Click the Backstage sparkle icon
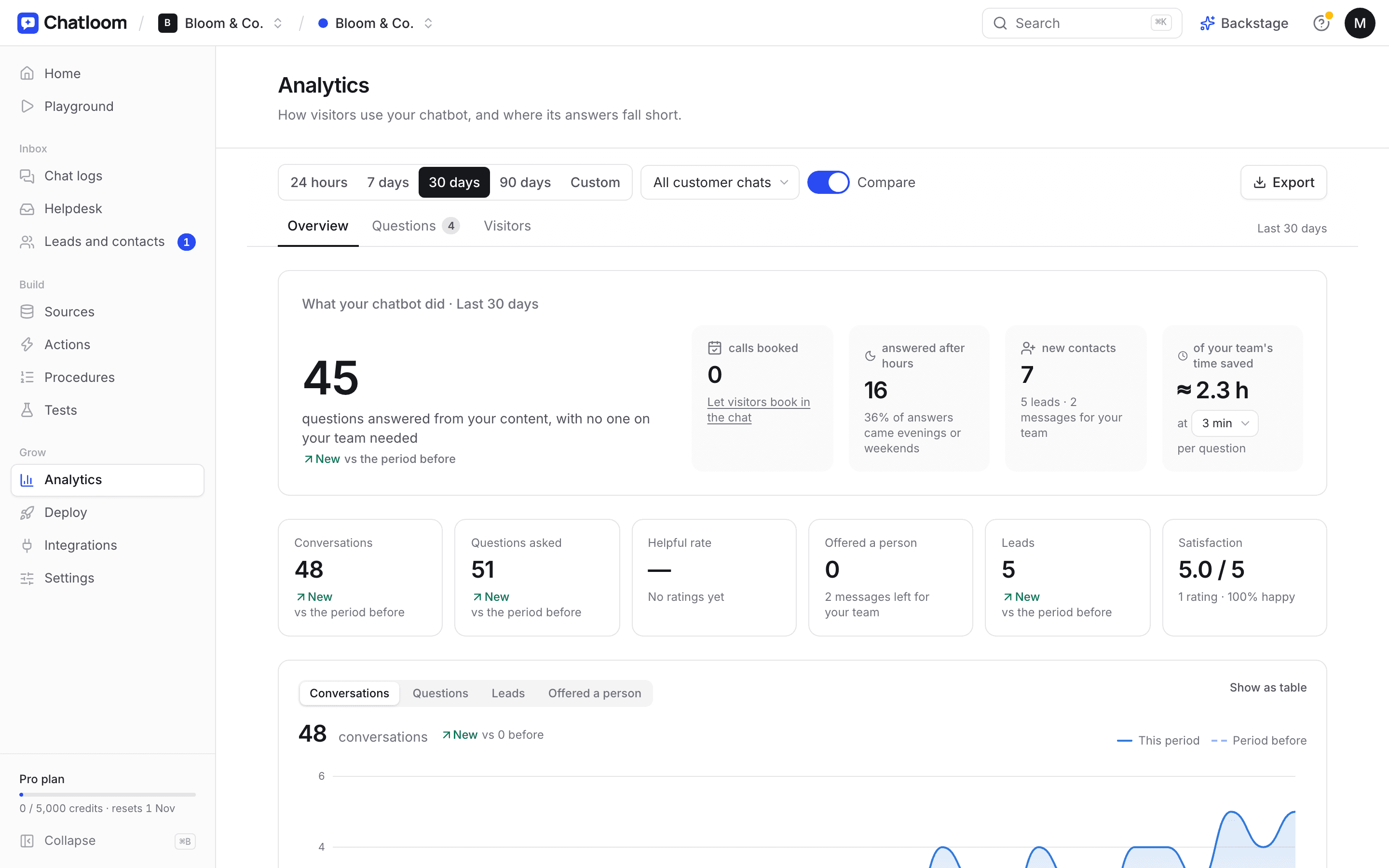The height and width of the screenshot is (868, 1389). [1208, 23]
